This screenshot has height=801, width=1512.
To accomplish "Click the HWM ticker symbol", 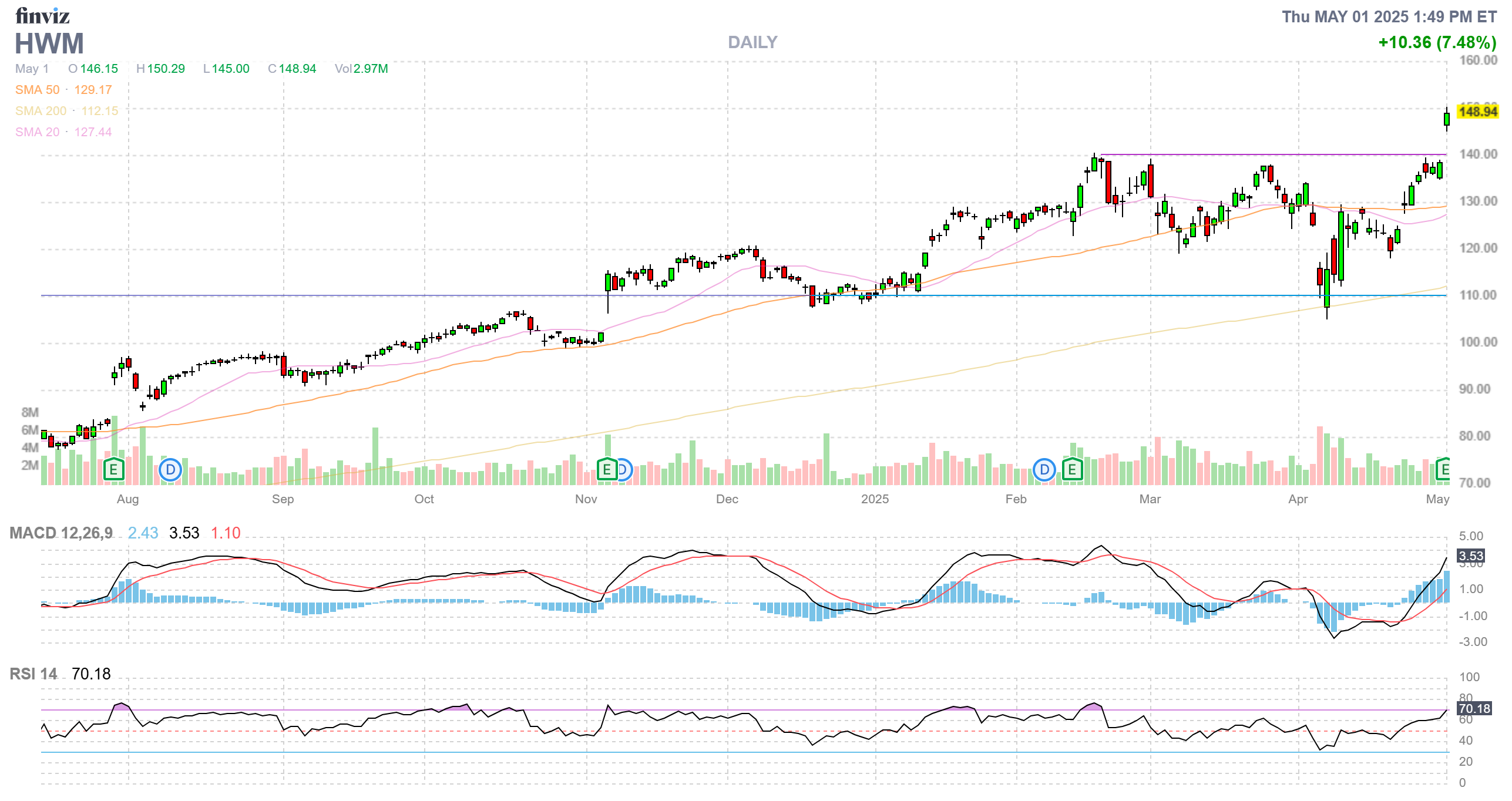I will [49, 44].
